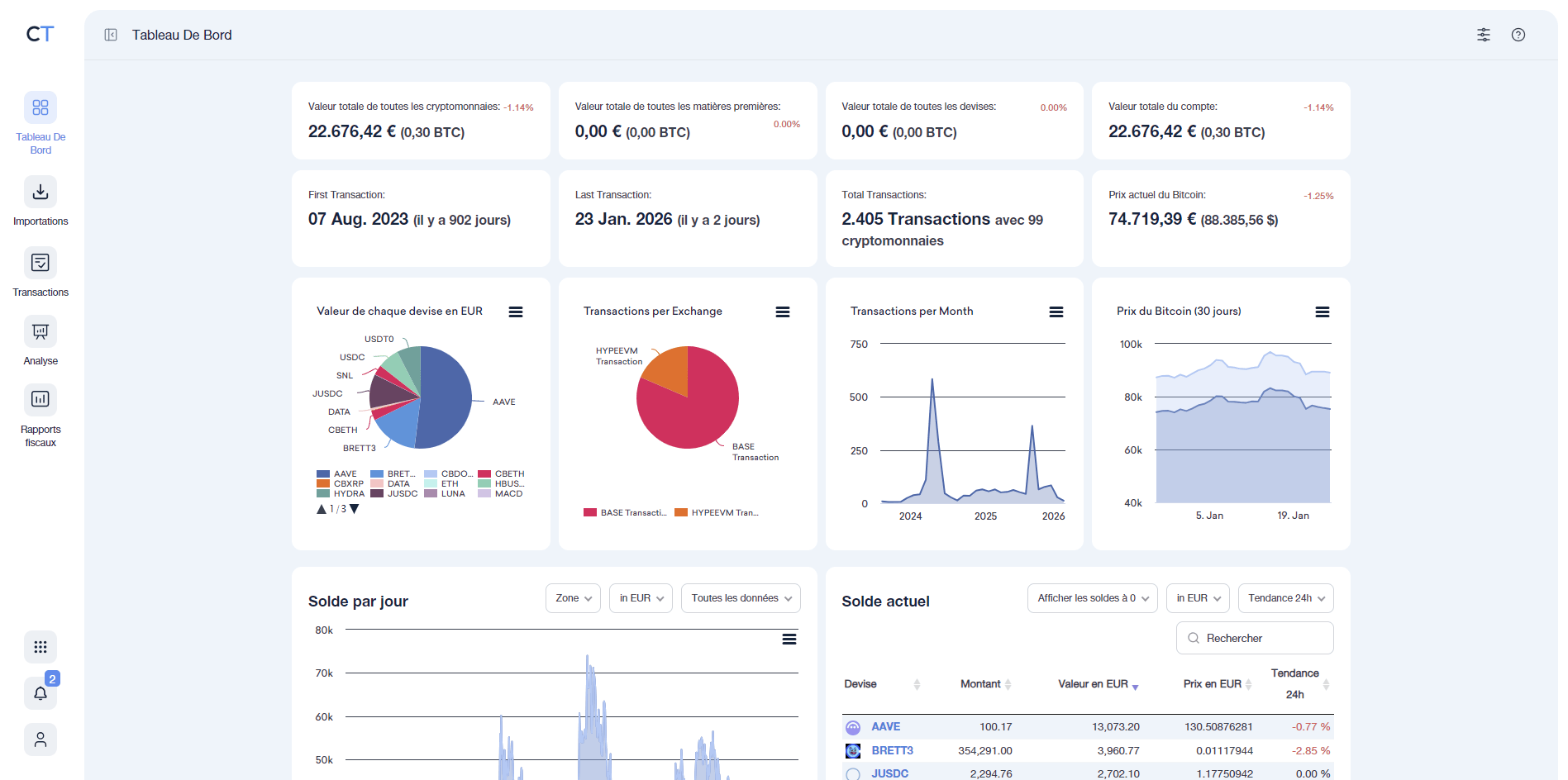
Task: Open Rapports fiscaux icon
Action: (41, 400)
